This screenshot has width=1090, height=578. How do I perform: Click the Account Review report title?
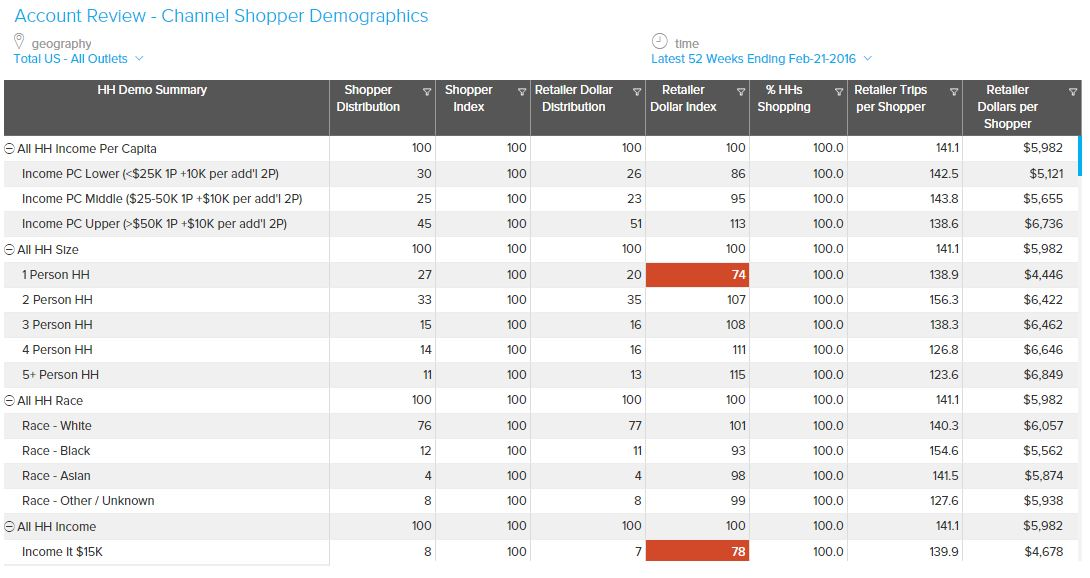221,16
